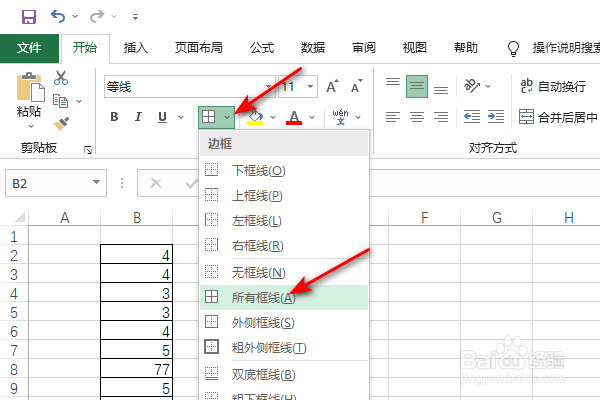Click the align left icon
The width and height of the screenshot is (600, 400).
coord(393,117)
